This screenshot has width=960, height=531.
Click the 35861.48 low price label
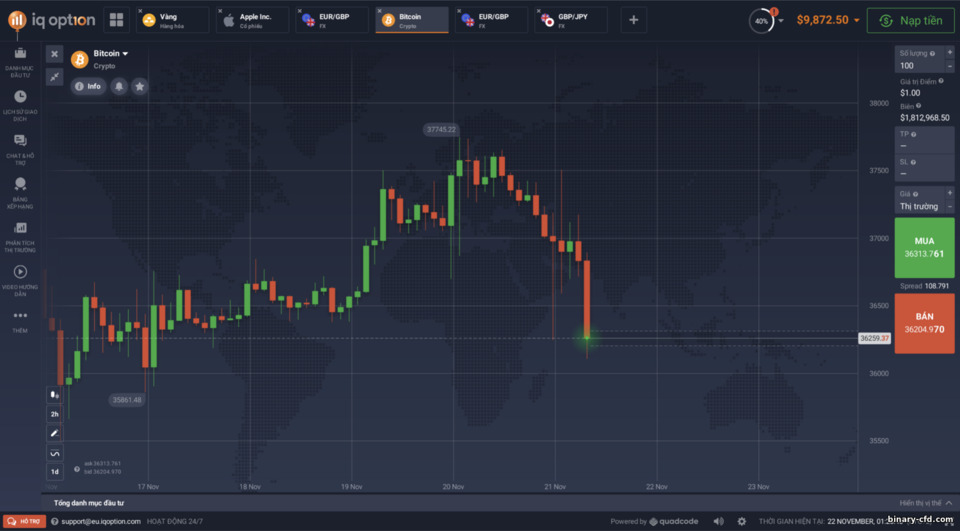tap(127, 400)
